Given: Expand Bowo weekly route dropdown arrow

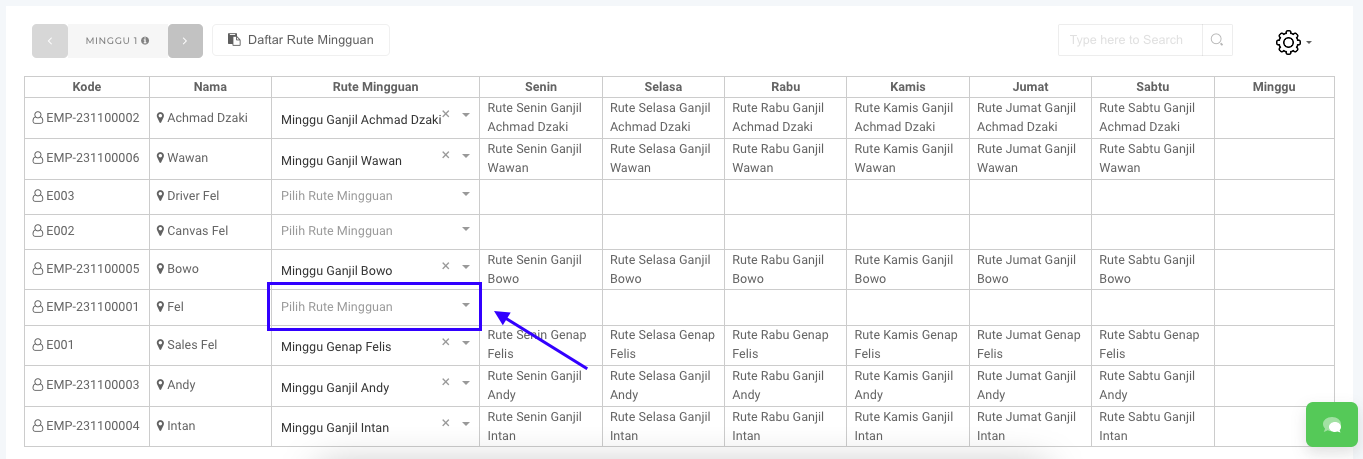Looking at the screenshot, I should (x=465, y=267).
